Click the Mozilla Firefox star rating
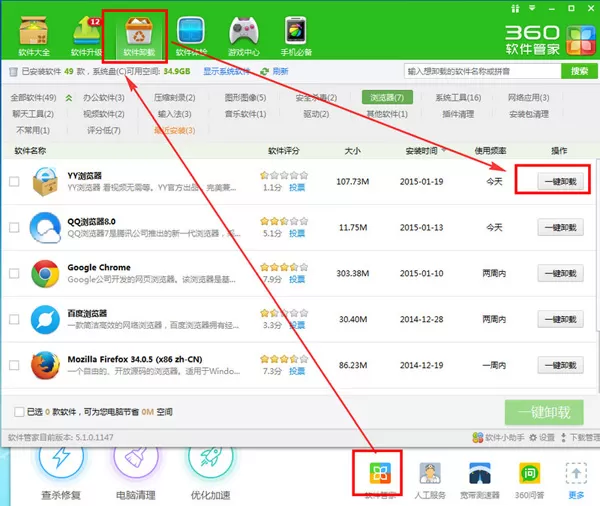This screenshot has height=506, width=600. pyautogui.click(x=284, y=359)
